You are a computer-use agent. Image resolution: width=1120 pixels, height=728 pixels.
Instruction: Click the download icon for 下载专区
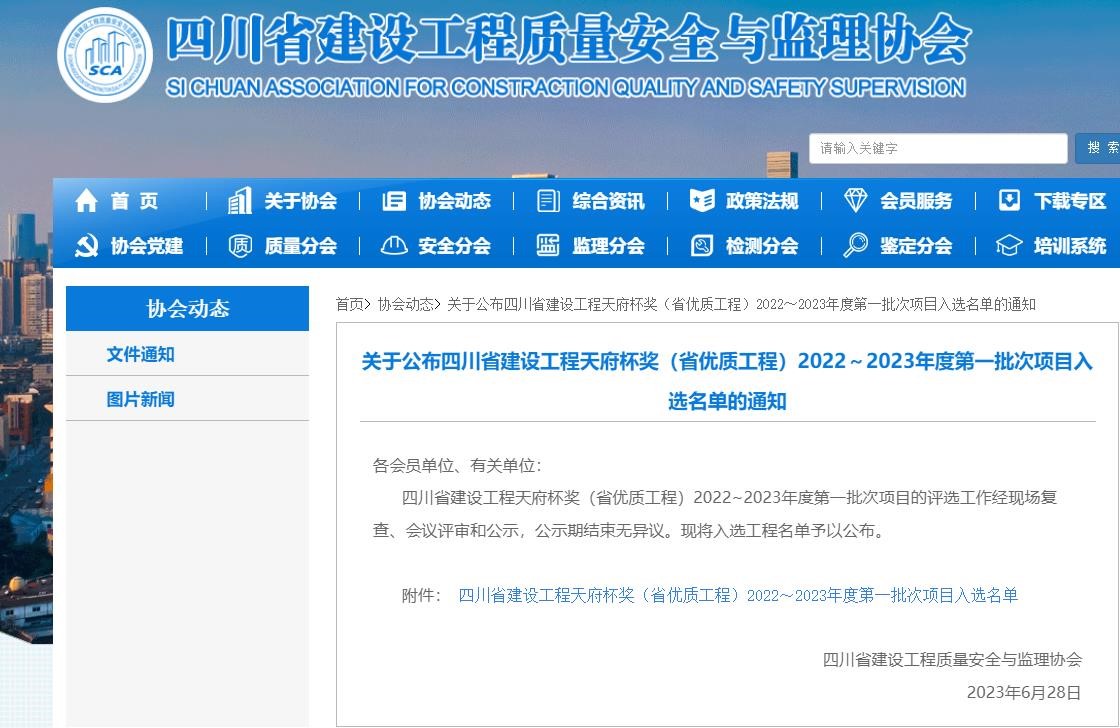(1010, 201)
